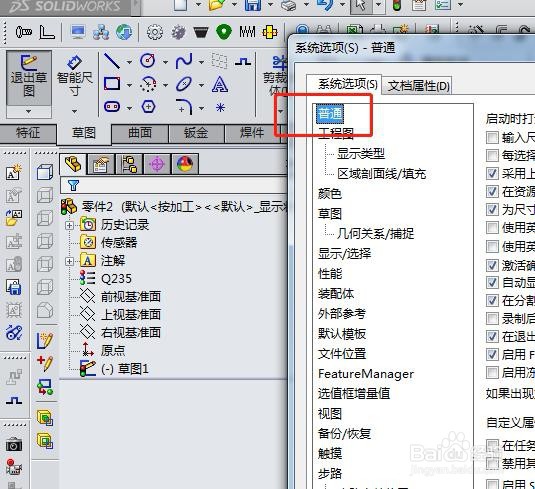Open the ConfigurationManager tab icon

click(129, 164)
